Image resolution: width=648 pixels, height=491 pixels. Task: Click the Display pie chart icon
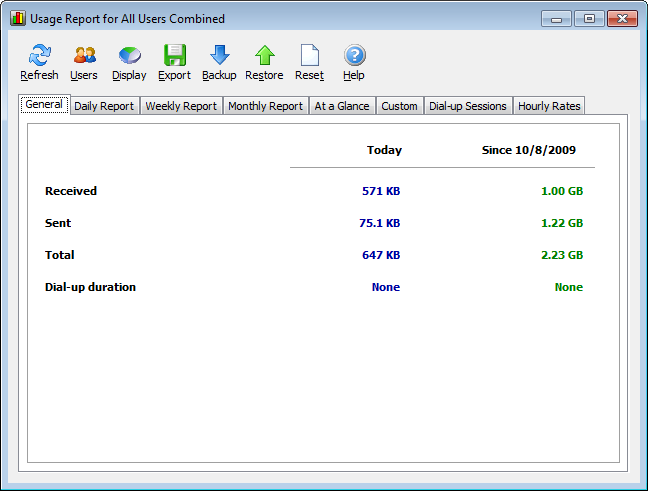point(130,55)
